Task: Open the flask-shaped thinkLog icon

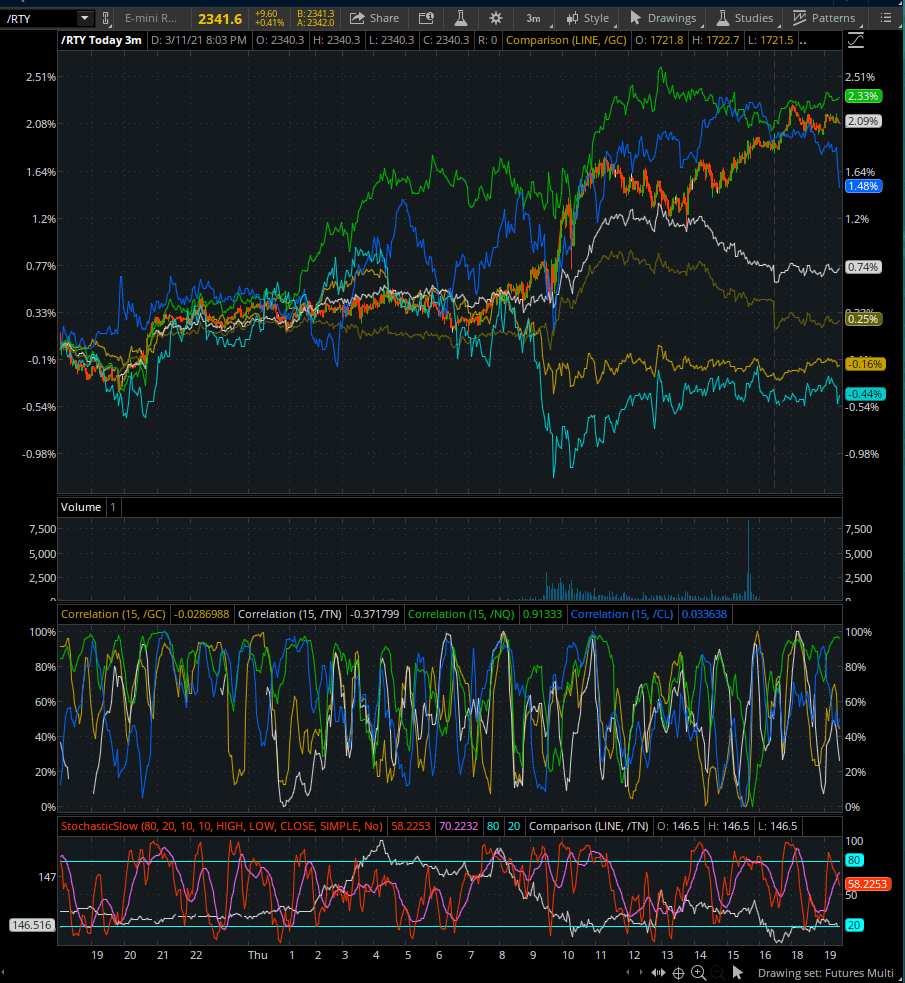Action: pyautogui.click(x=461, y=18)
